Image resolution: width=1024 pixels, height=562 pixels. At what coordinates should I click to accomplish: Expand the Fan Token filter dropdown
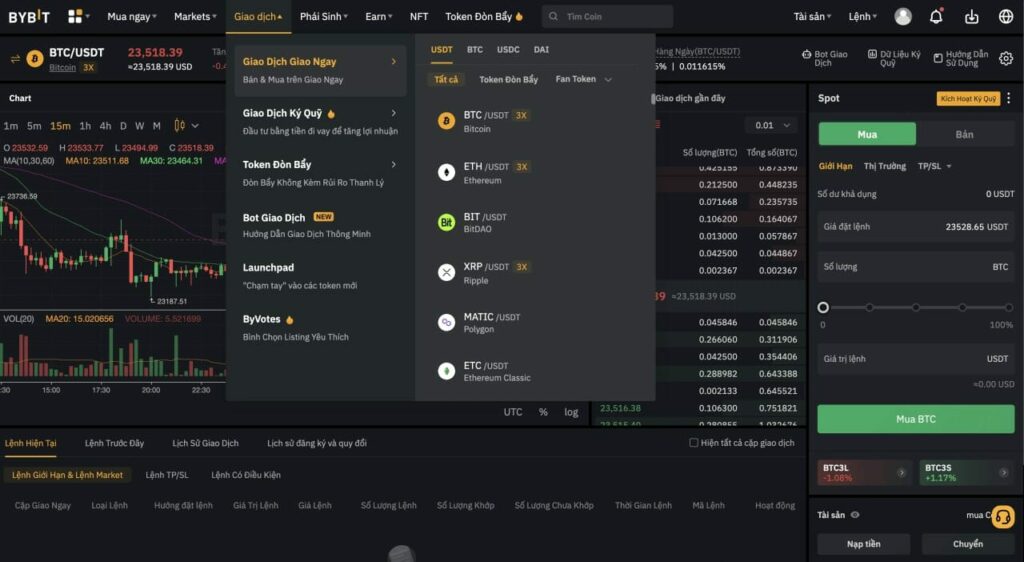[x=583, y=79]
